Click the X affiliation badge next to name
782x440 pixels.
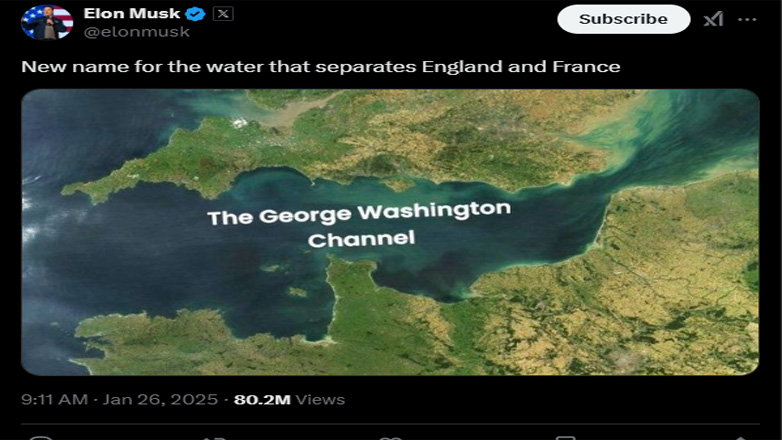pyautogui.click(x=223, y=14)
